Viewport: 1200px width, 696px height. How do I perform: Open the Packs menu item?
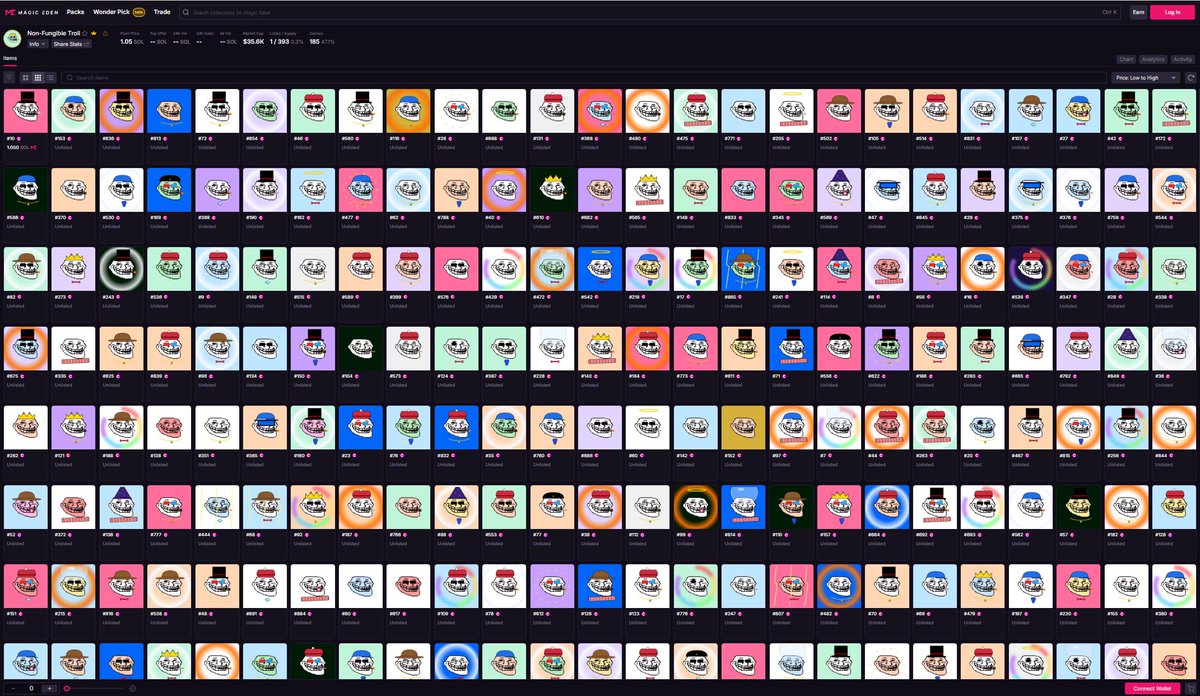tap(75, 12)
